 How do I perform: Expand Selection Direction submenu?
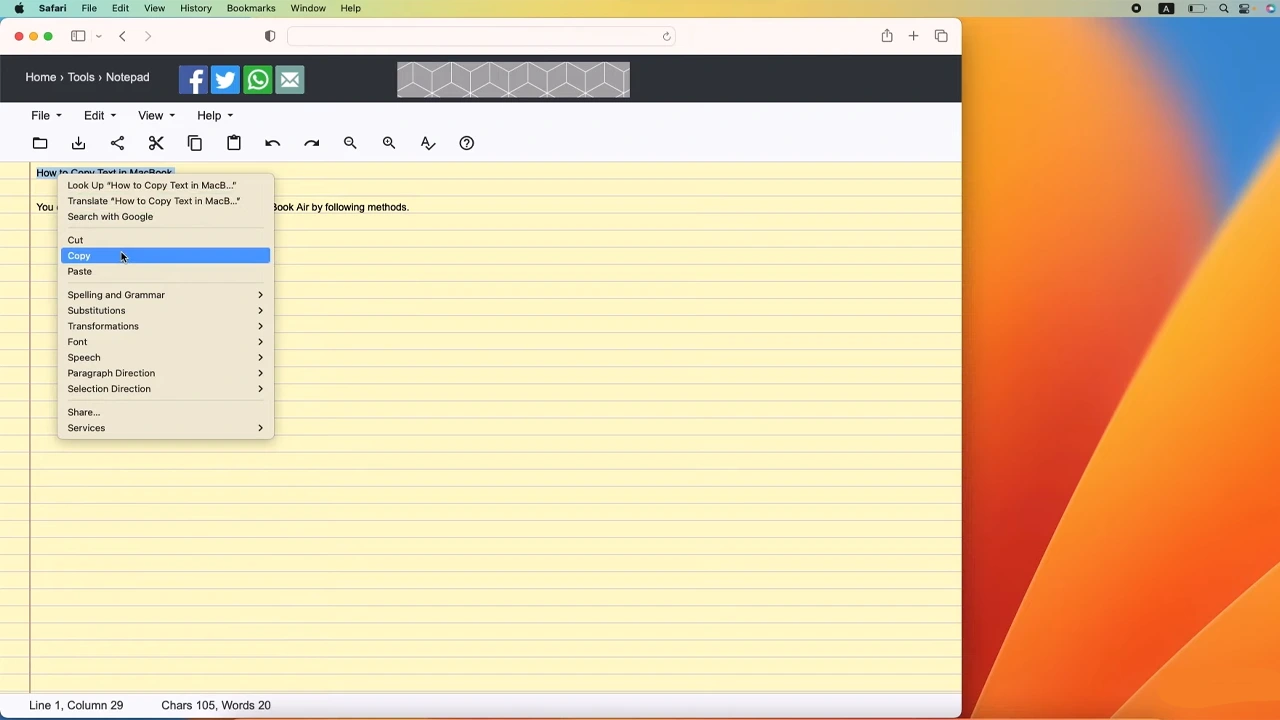point(165,389)
